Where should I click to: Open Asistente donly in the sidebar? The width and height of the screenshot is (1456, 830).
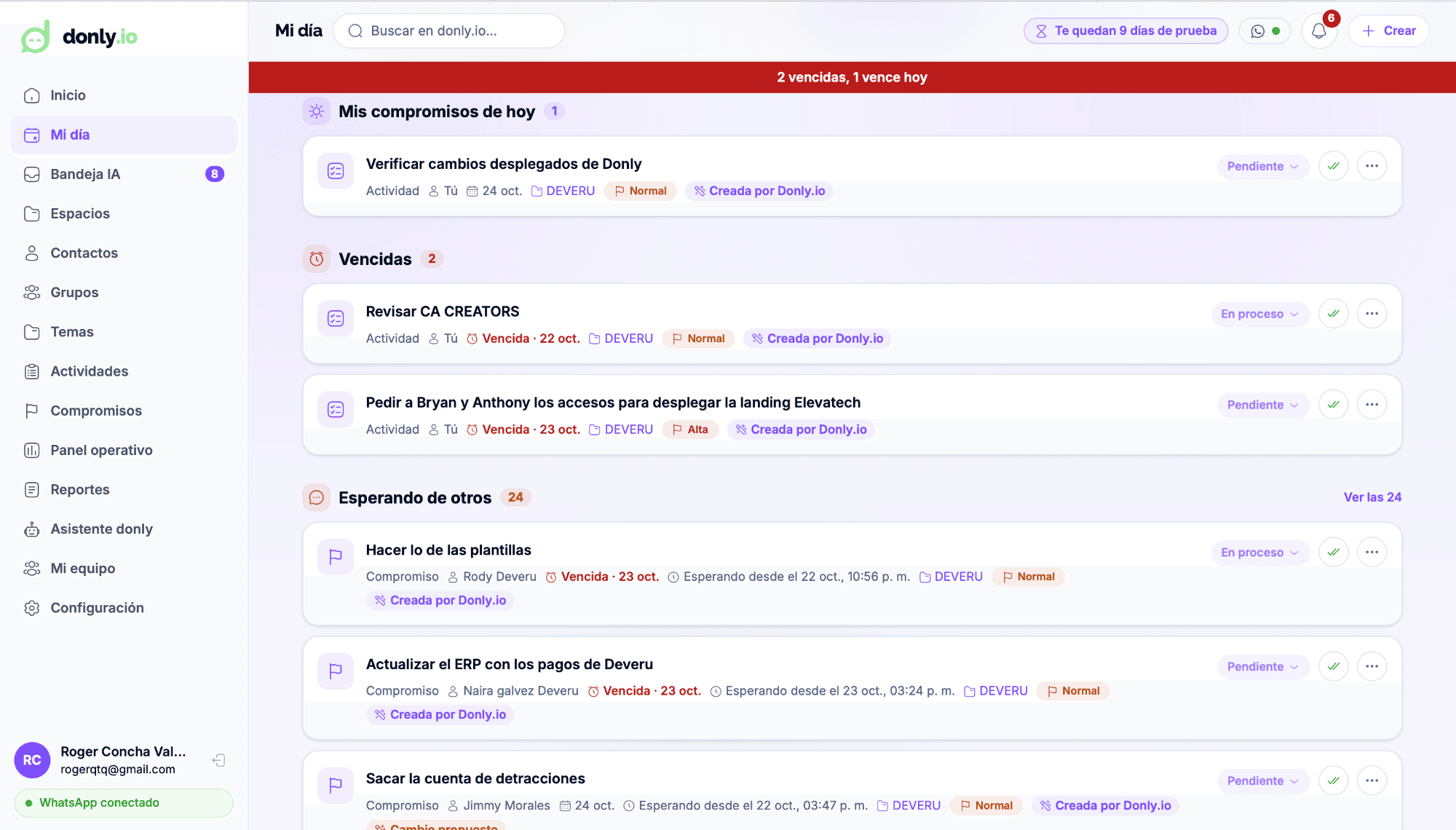tap(124, 529)
